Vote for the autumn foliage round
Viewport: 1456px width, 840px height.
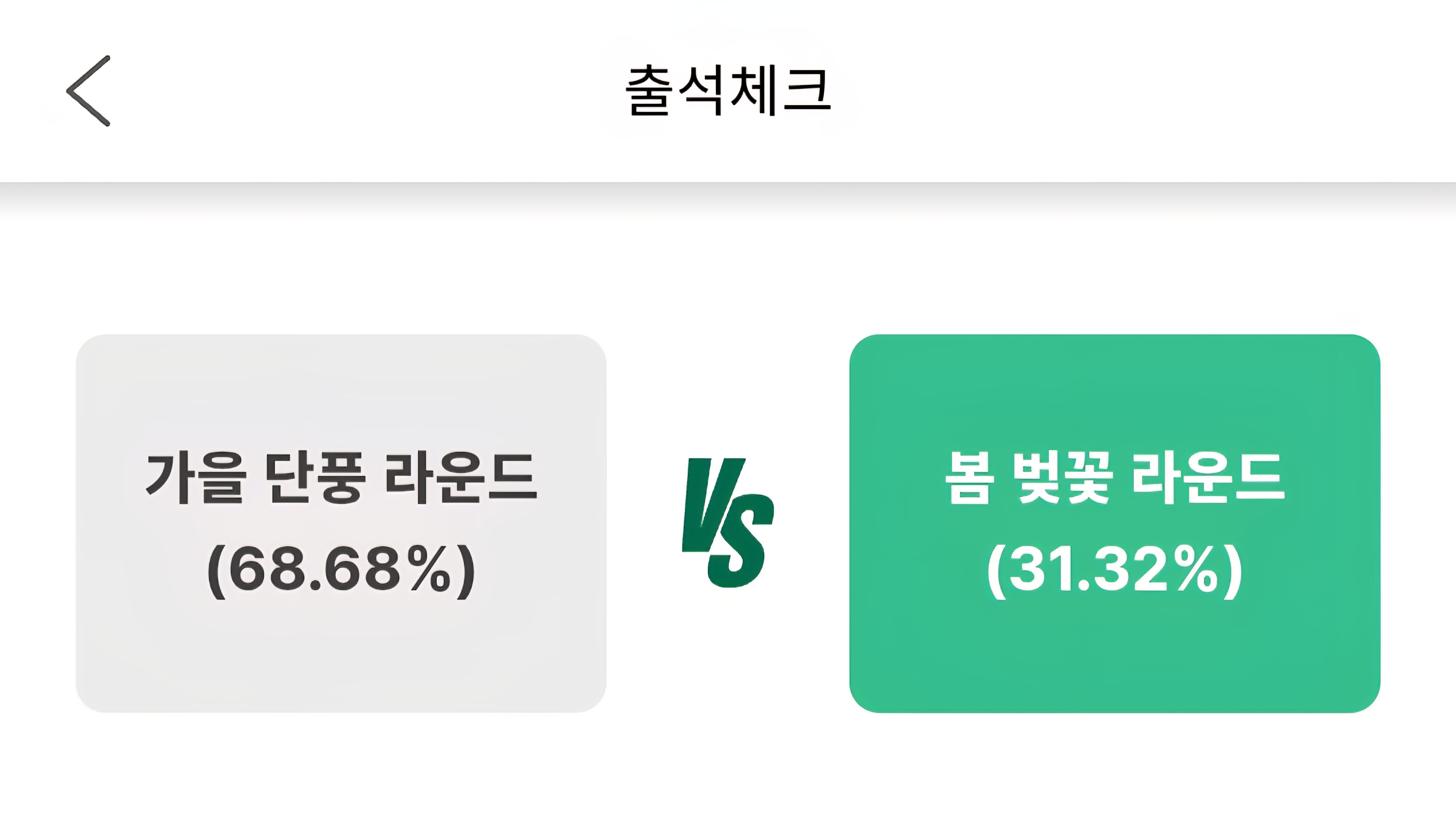point(341,523)
